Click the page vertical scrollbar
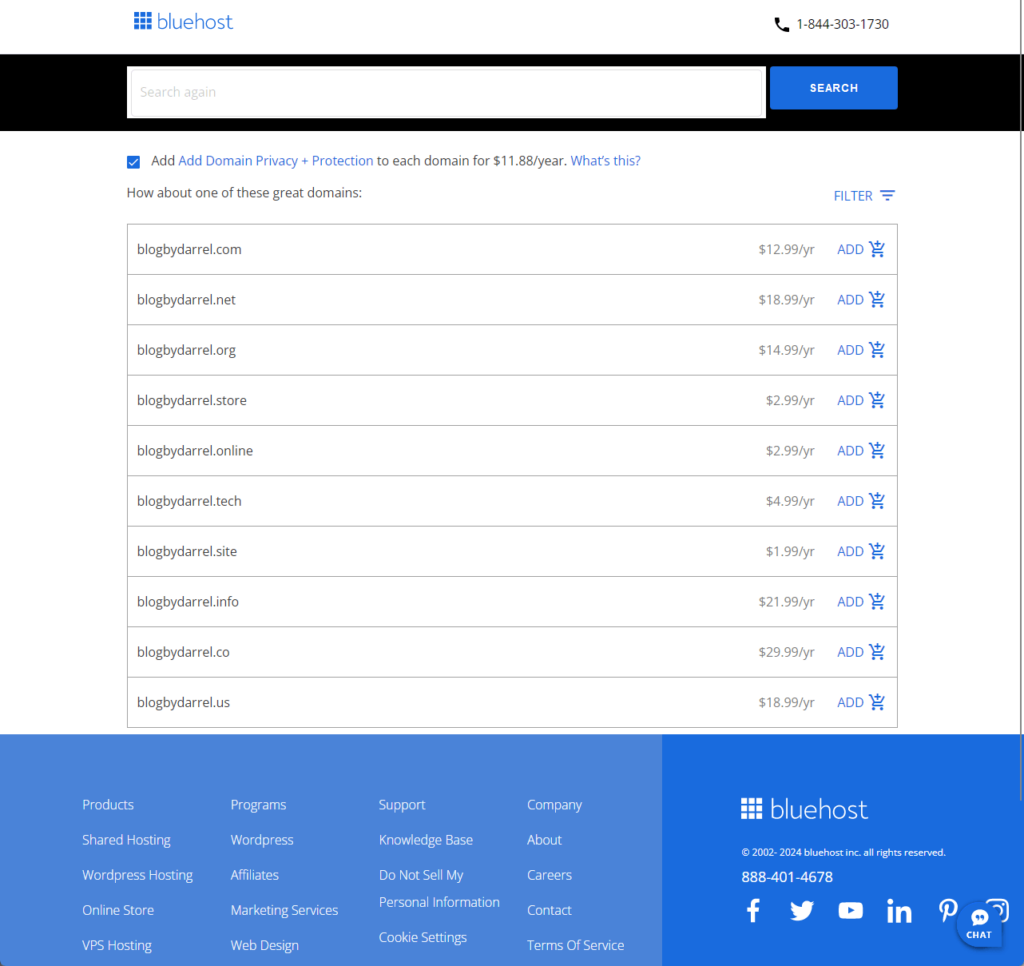The width and height of the screenshot is (1024, 966). pos(1021,400)
